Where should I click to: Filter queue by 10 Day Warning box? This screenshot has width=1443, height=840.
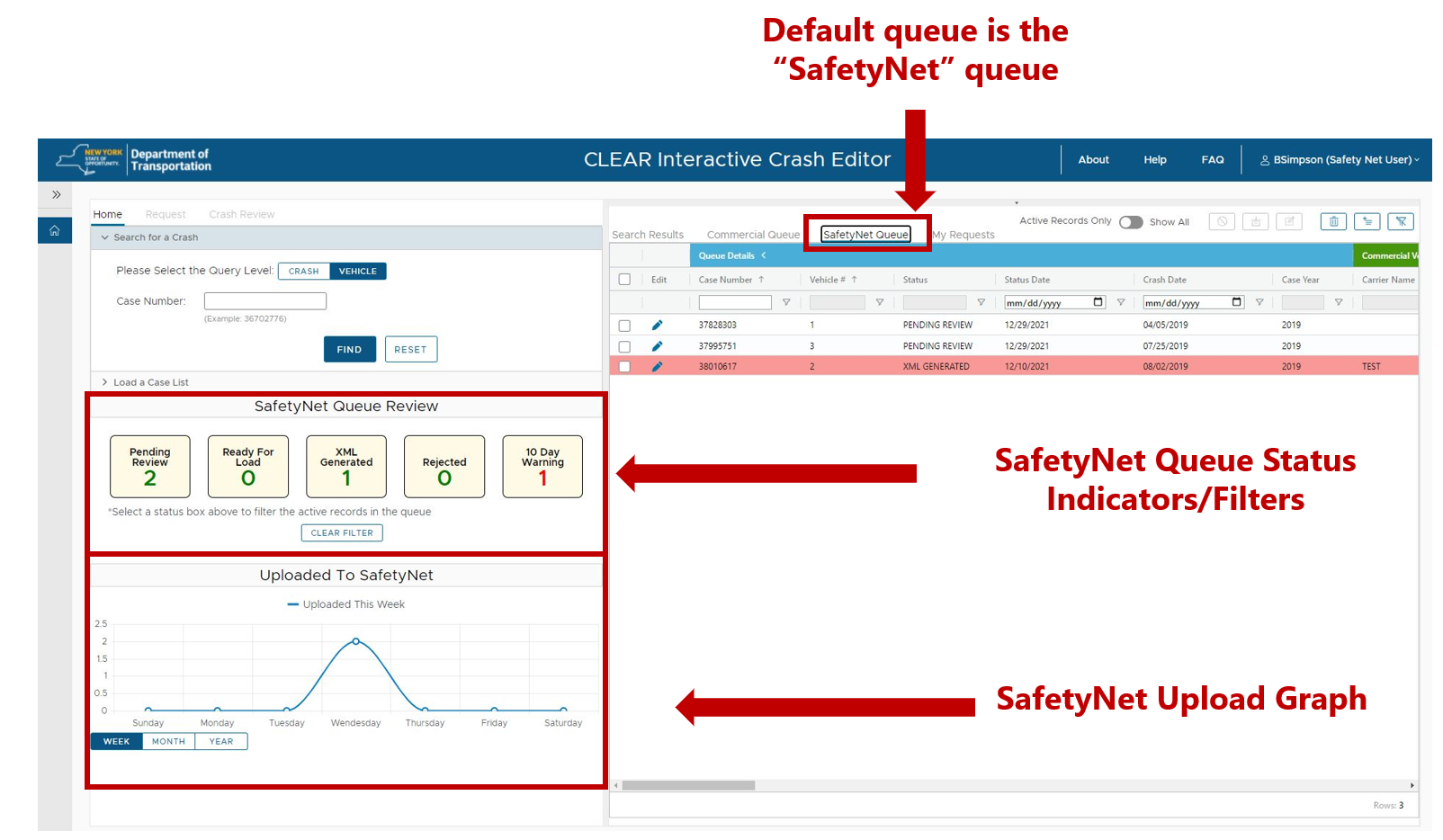tap(542, 467)
